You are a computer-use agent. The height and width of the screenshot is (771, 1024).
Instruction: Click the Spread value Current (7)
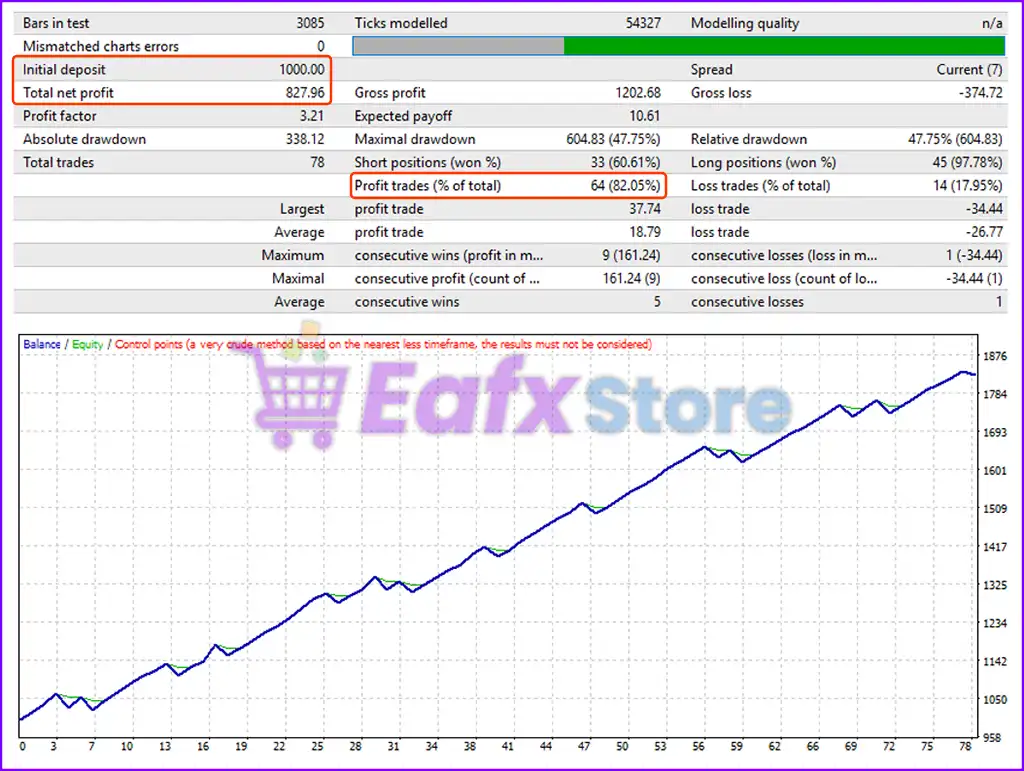click(x=969, y=69)
